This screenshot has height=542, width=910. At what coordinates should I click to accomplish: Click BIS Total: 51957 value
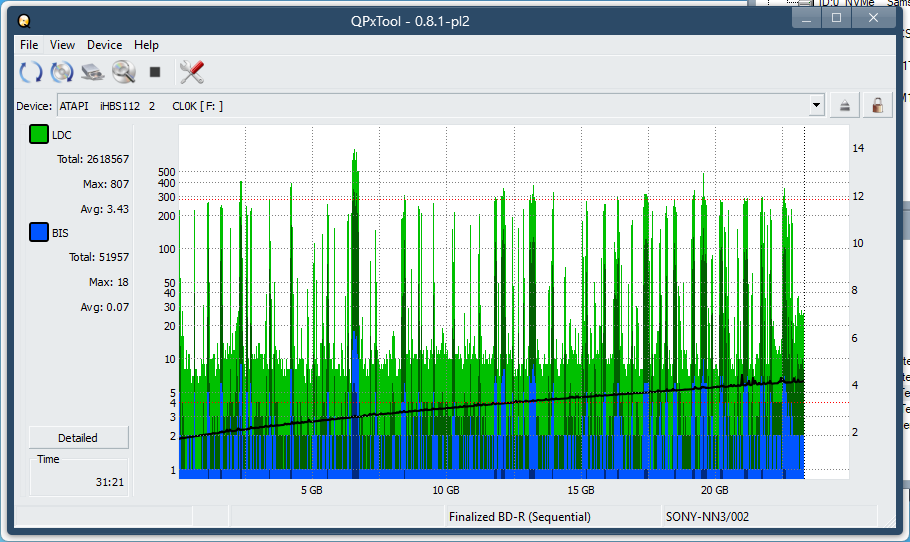click(99, 257)
